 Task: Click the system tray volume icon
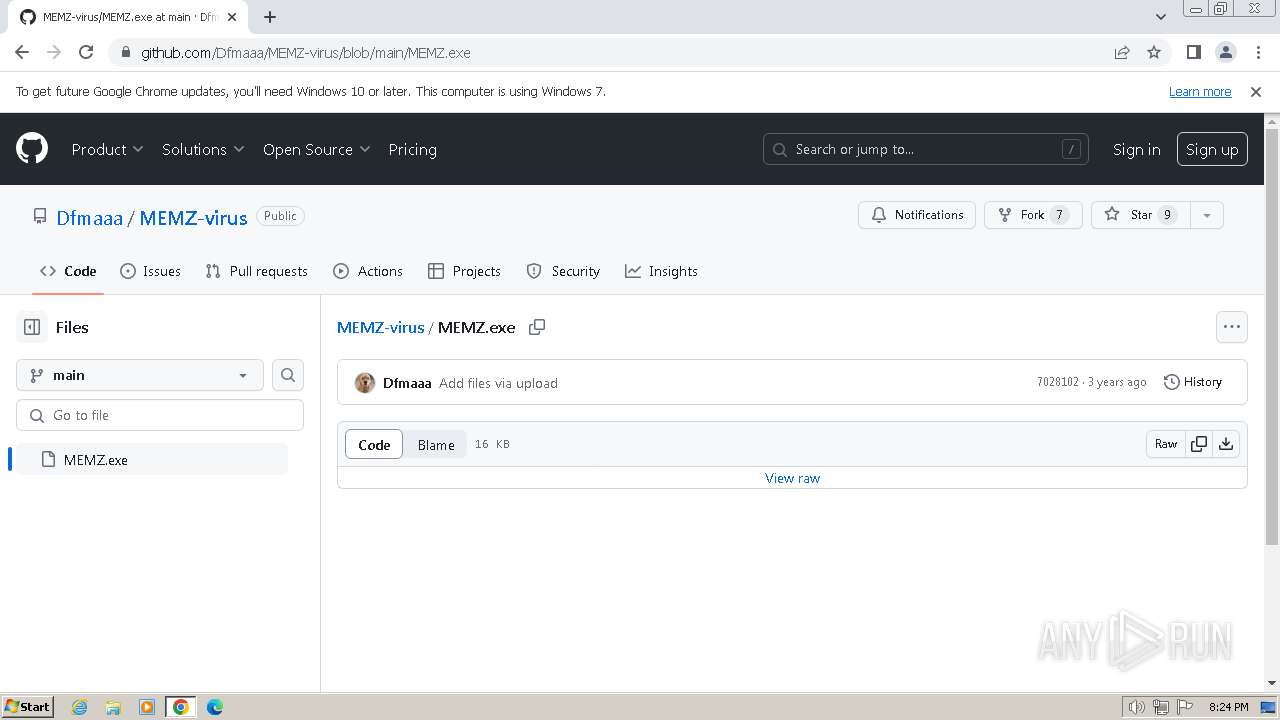(1136, 707)
